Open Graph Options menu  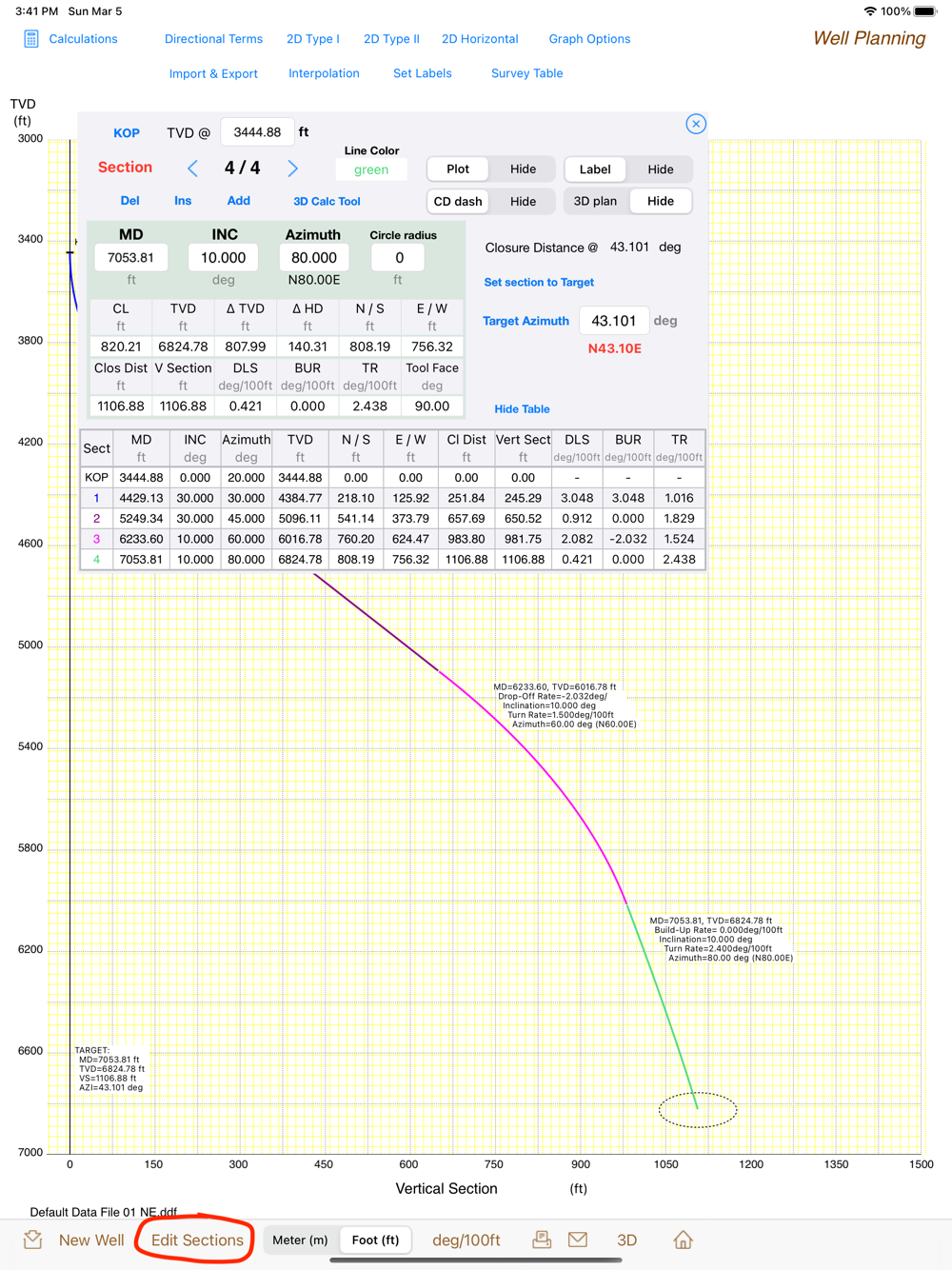click(589, 39)
